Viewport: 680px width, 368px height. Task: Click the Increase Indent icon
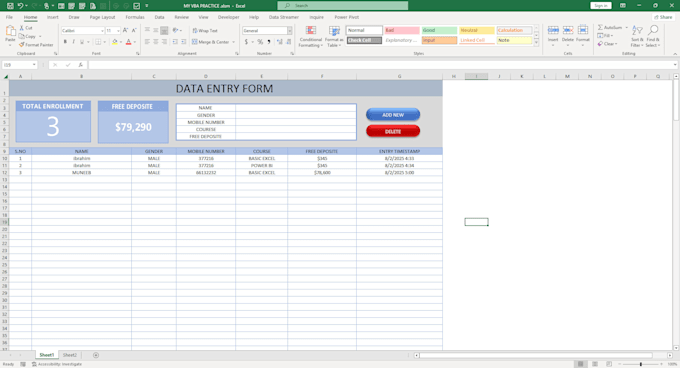pos(183,42)
